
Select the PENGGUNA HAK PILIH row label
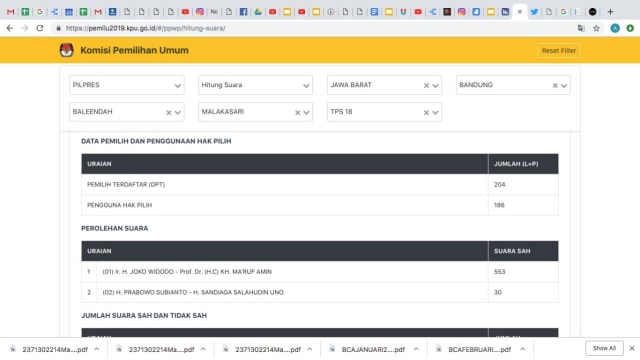[x=119, y=205]
